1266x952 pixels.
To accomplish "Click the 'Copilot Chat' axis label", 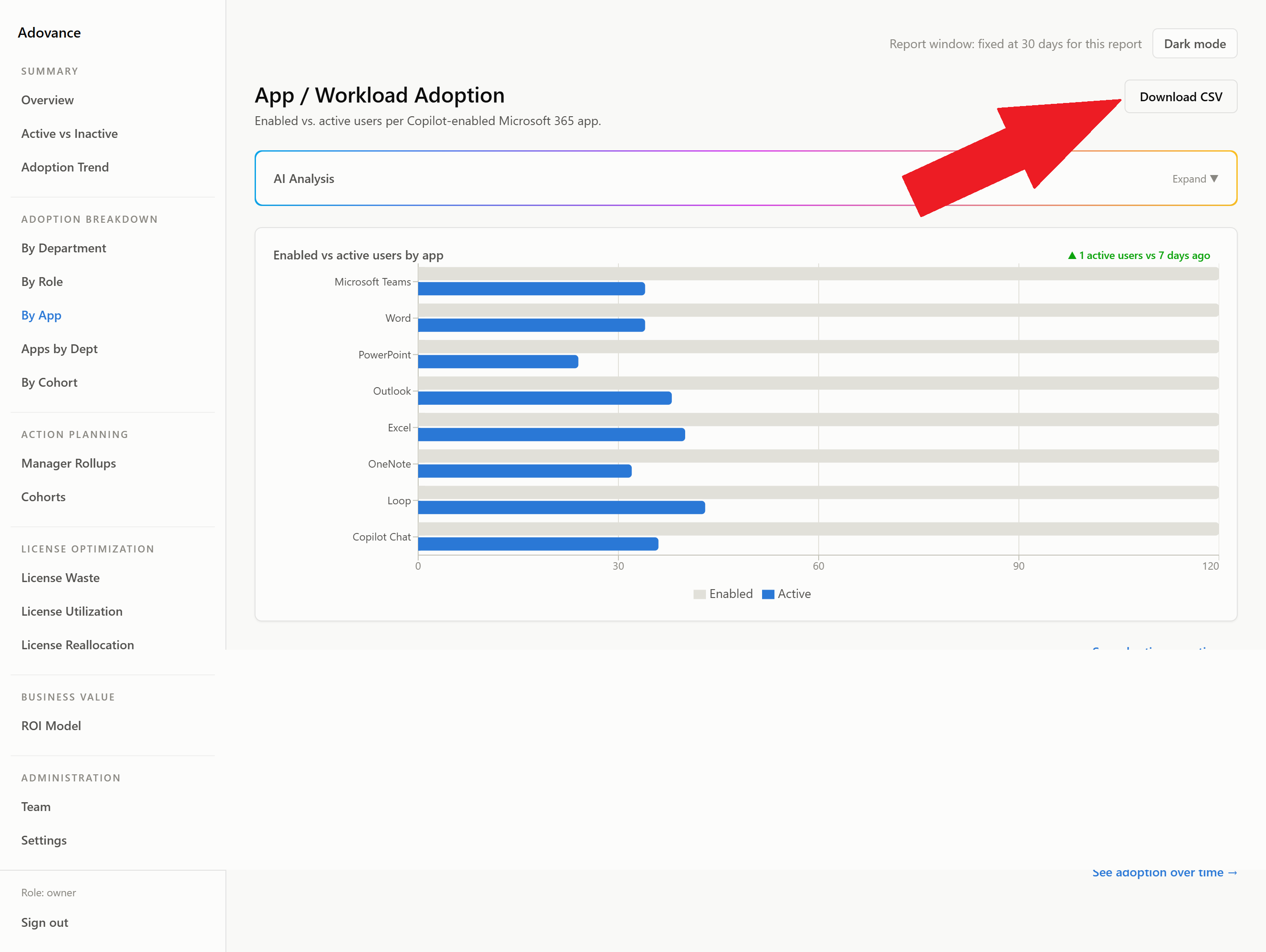I will 381,537.
